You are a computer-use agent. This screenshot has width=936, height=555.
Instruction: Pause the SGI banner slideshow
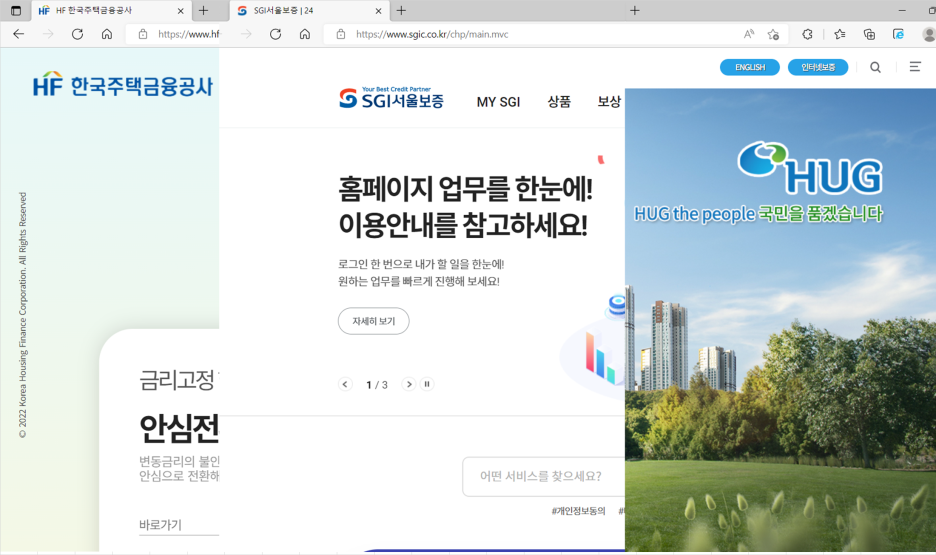(x=427, y=384)
